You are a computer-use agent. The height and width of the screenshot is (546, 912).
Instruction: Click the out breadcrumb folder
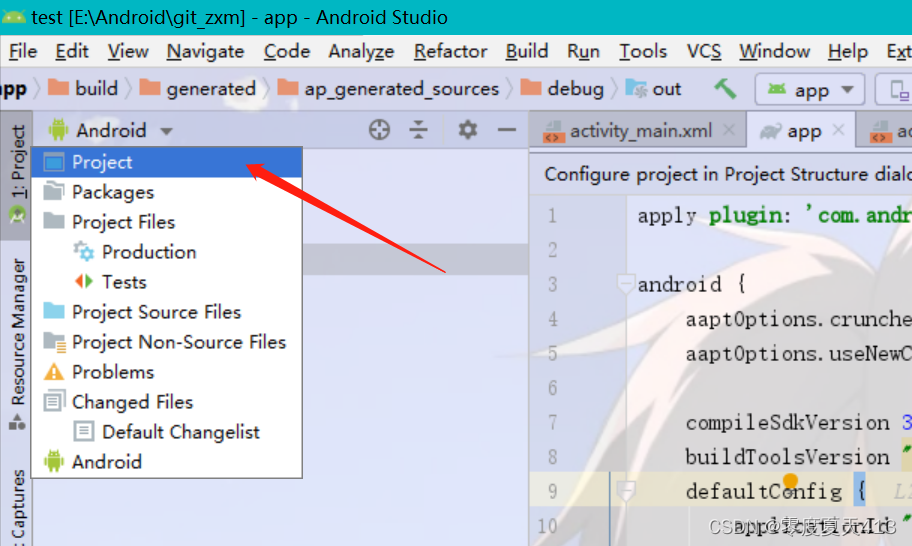point(653,88)
